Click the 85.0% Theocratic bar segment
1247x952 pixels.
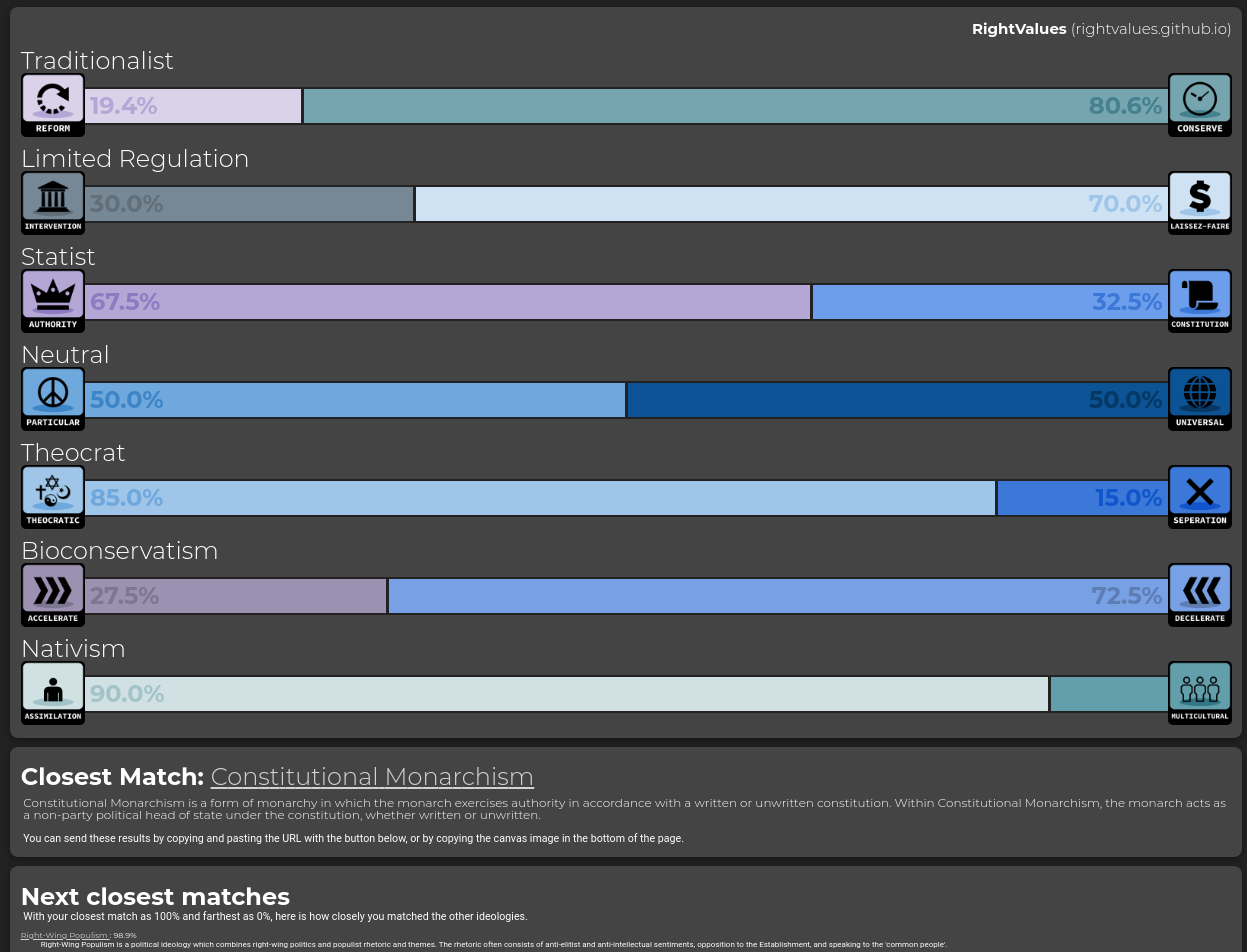(540, 498)
